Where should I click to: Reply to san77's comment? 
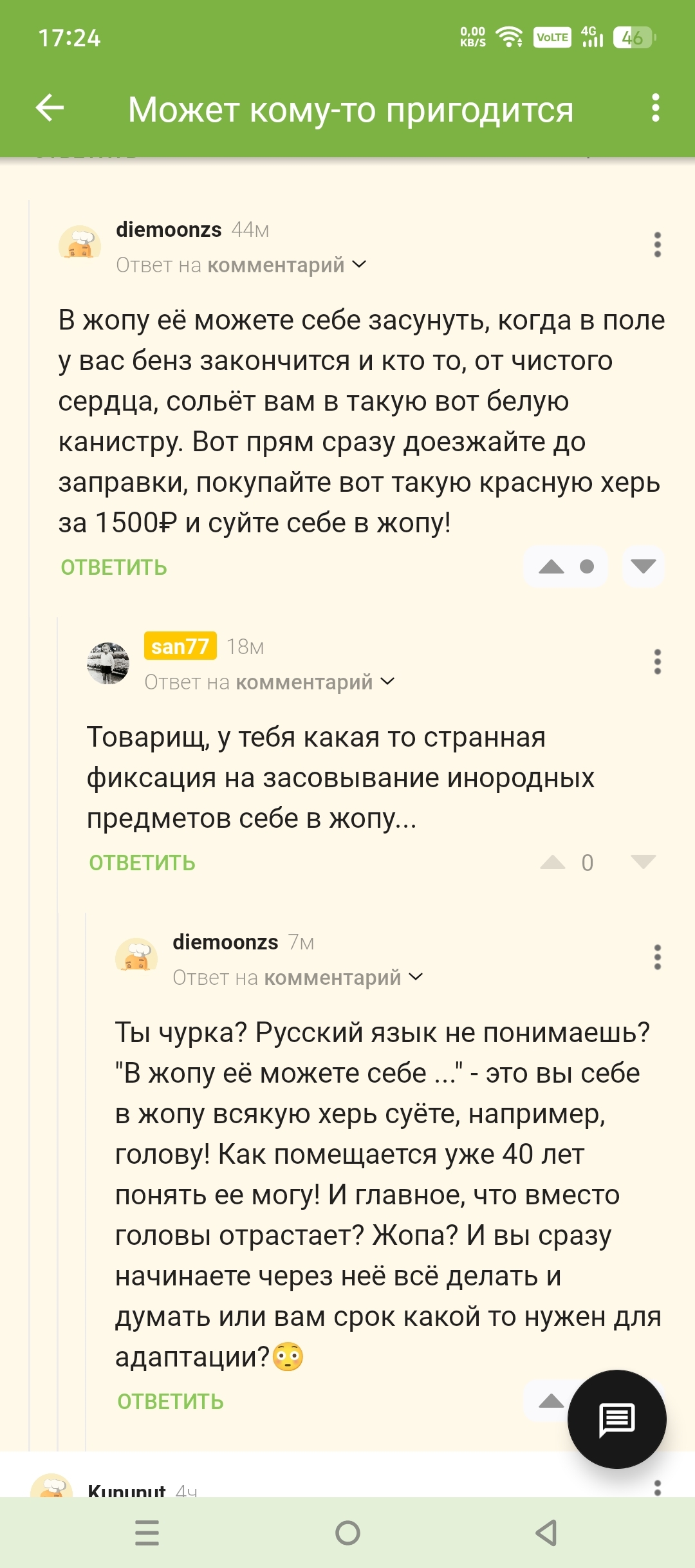coord(142,863)
